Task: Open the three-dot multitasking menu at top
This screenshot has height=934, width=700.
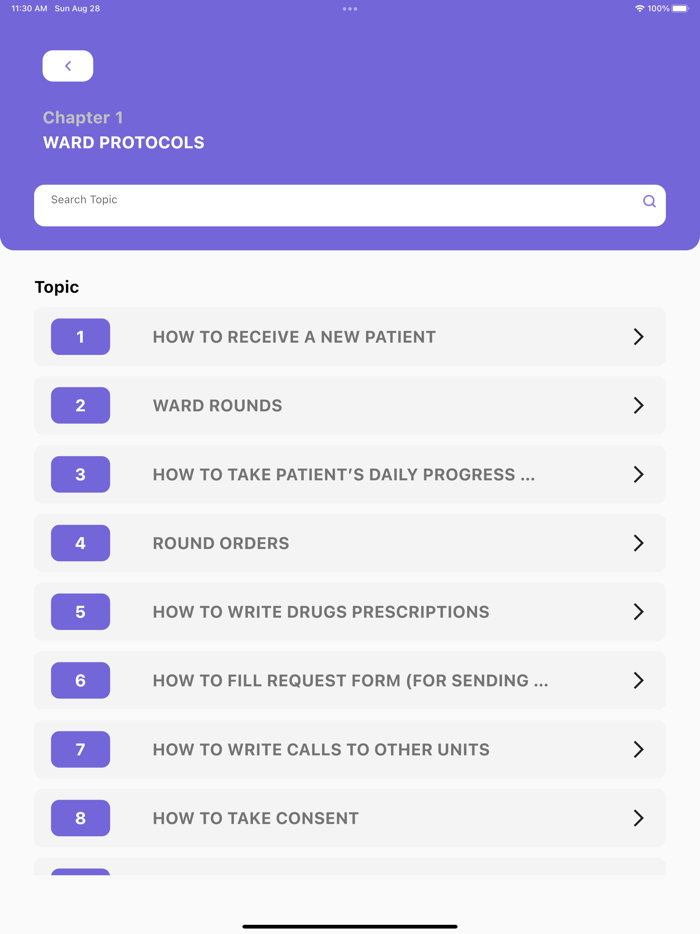Action: click(350, 9)
